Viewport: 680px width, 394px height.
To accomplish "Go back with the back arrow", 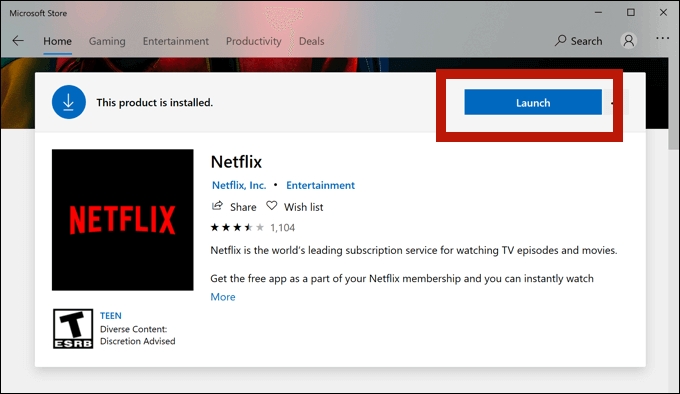I will pos(18,41).
